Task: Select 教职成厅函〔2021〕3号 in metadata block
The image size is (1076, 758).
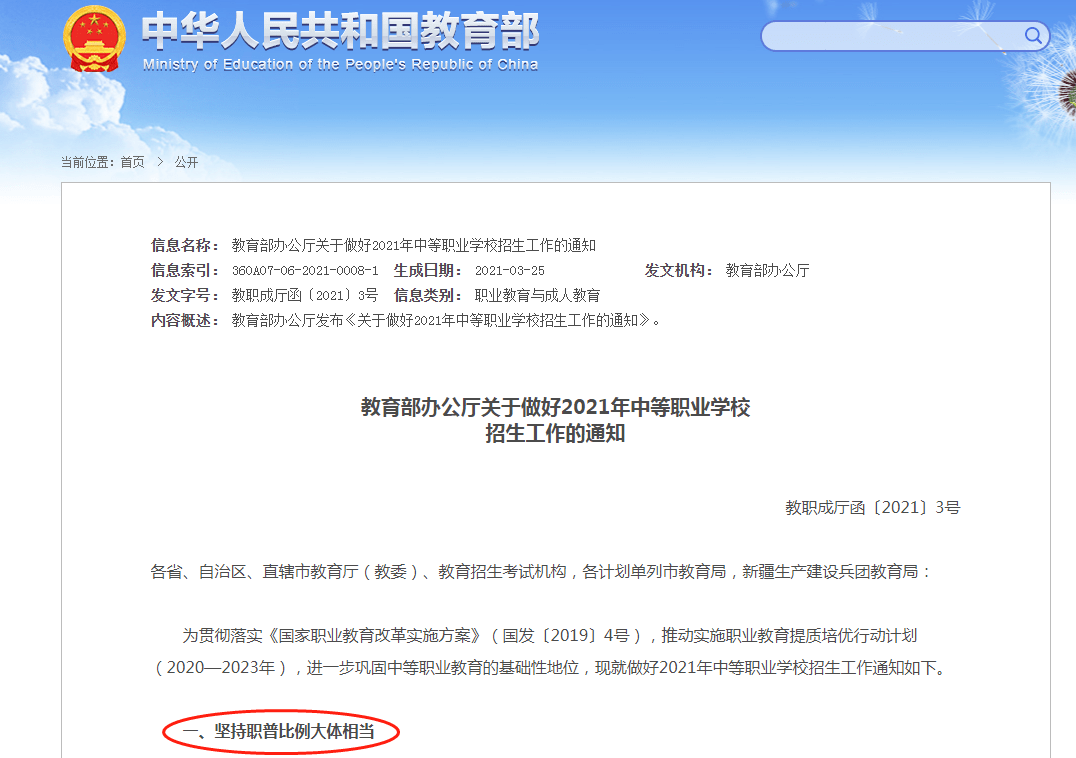Action: tap(305, 295)
